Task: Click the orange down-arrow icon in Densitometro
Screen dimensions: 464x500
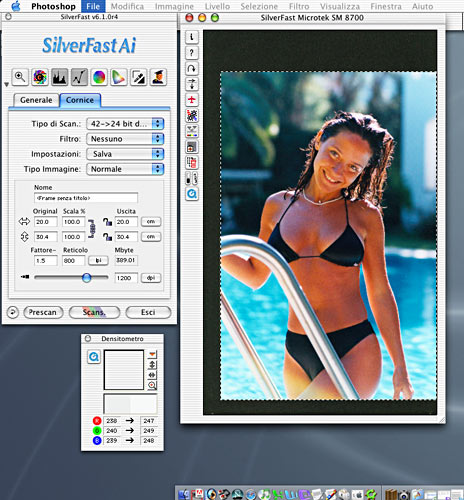Action: [152, 354]
